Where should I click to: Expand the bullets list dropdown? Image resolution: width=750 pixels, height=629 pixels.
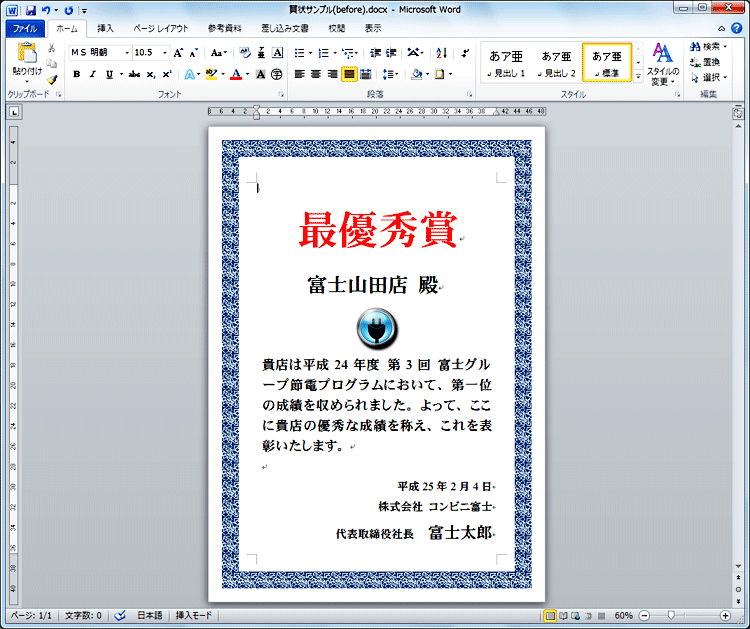tap(310, 53)
